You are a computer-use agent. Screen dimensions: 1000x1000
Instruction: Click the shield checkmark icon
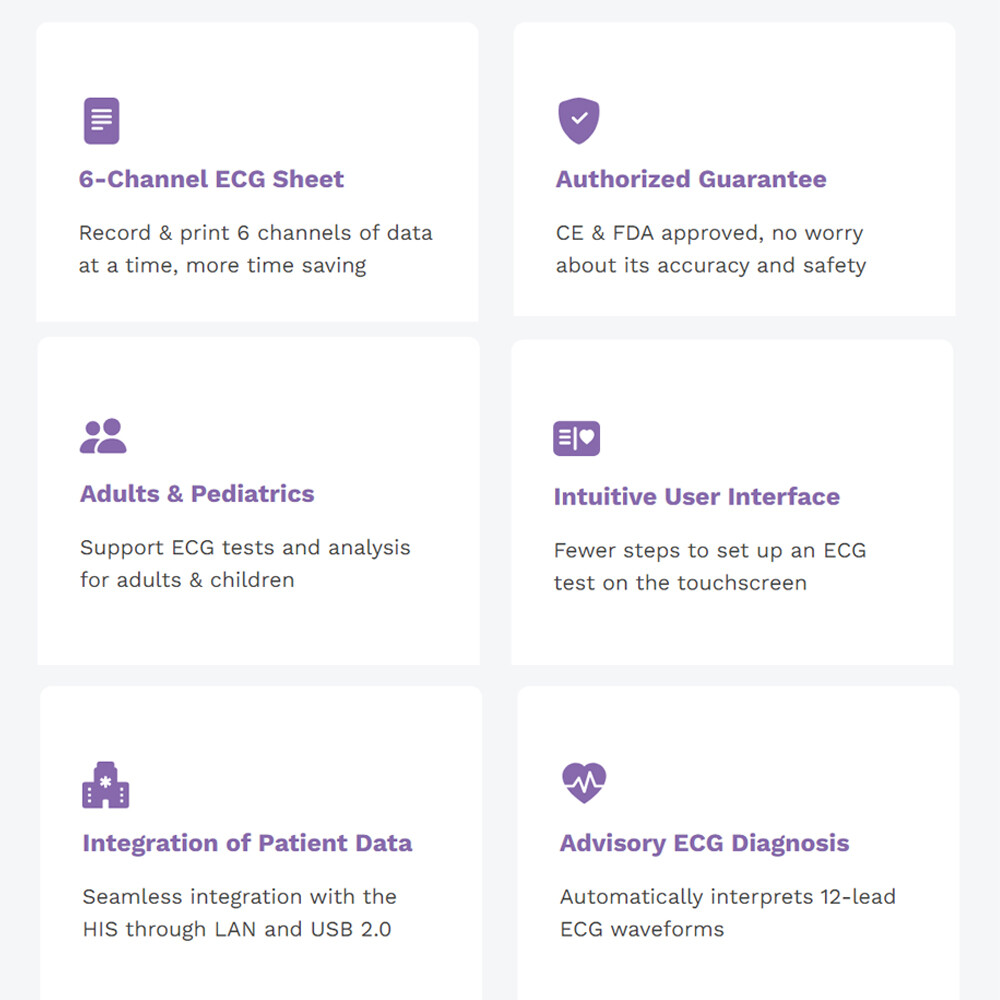578,121
